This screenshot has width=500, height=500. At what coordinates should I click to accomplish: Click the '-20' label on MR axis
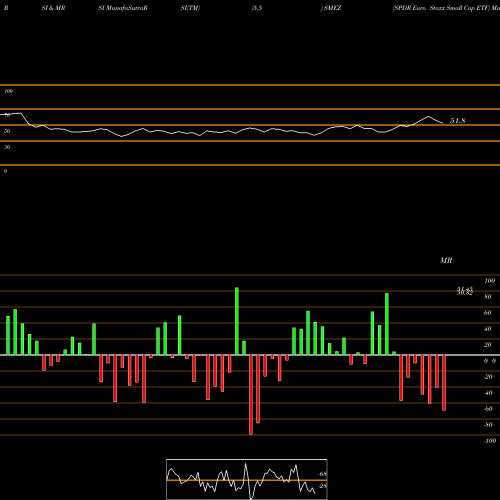pos(488,377)
